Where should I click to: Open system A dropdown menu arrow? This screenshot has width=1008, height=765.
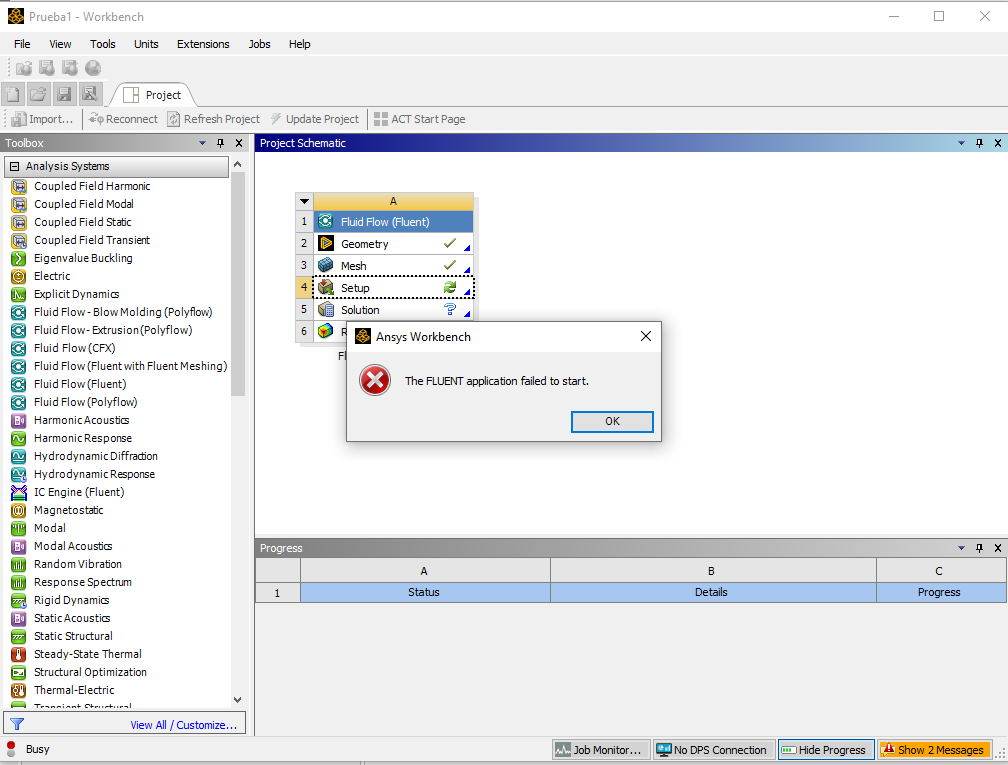click(x=305, y=201)
